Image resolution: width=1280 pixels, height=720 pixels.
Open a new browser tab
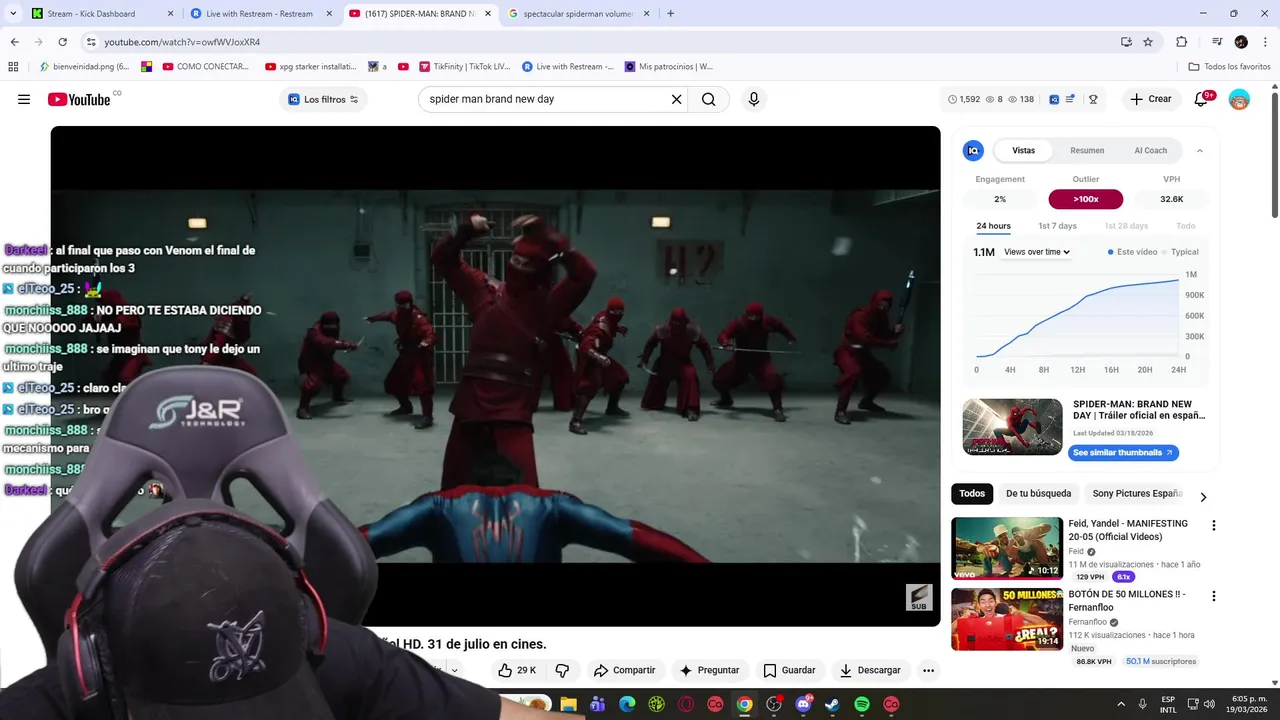670,14
